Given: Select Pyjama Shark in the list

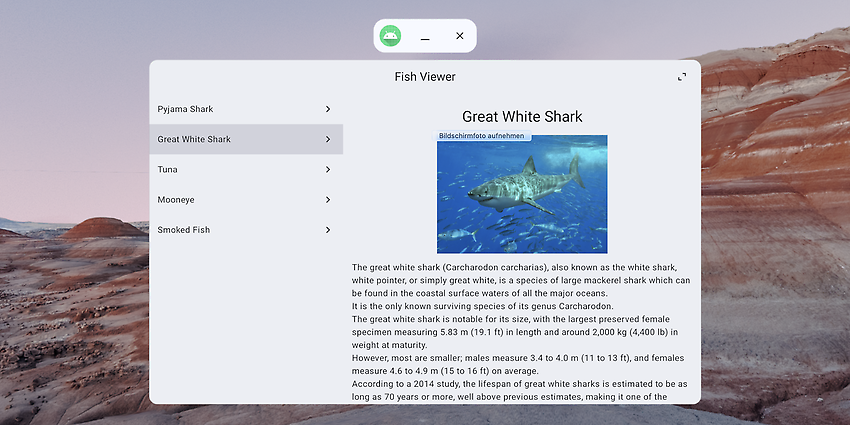Looking at the screenshot, I should (246, 109).
